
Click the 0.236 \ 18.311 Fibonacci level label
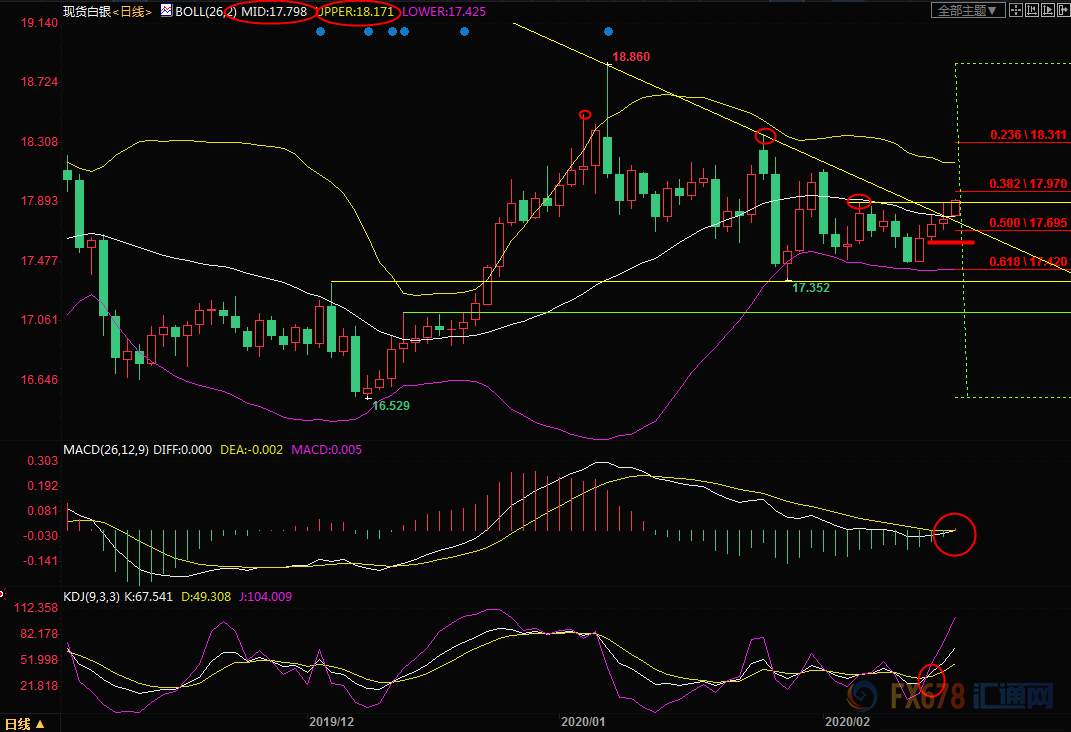1028,134
